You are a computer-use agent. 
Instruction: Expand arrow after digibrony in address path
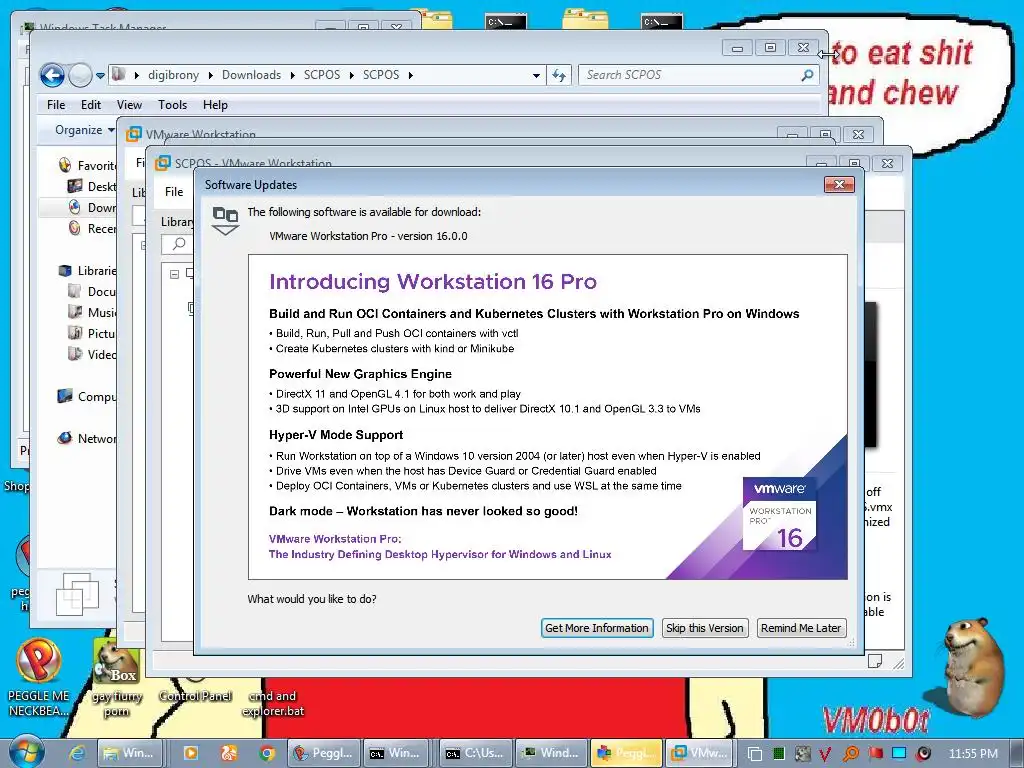pyautogui.click(x=210, y=76)
